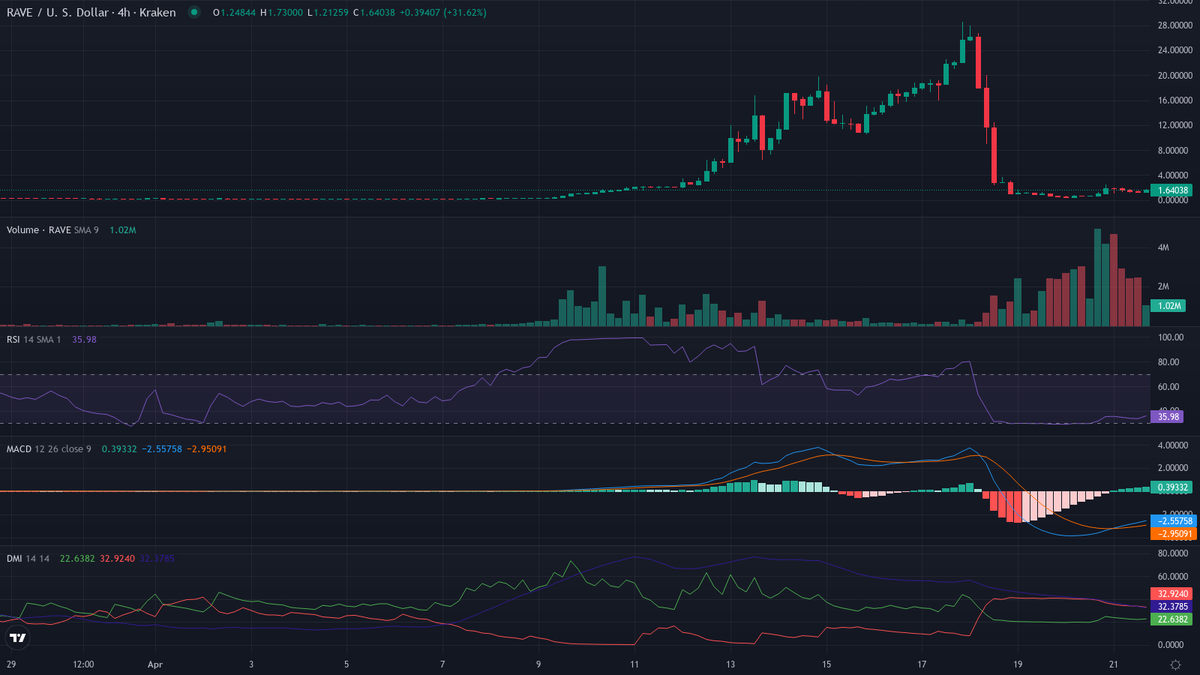Select the MACD 12 26 close 9 legend
The height and width of the screenshot is (675, 1200).
[x=49, y=449]
